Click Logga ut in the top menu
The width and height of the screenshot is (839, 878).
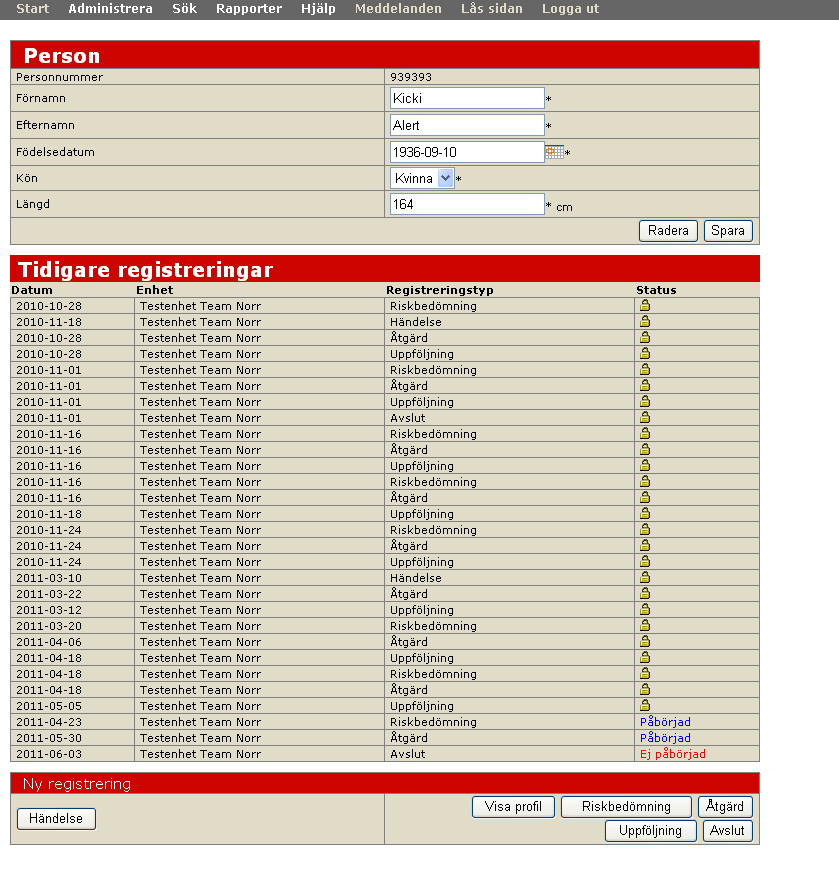point(570,9)
